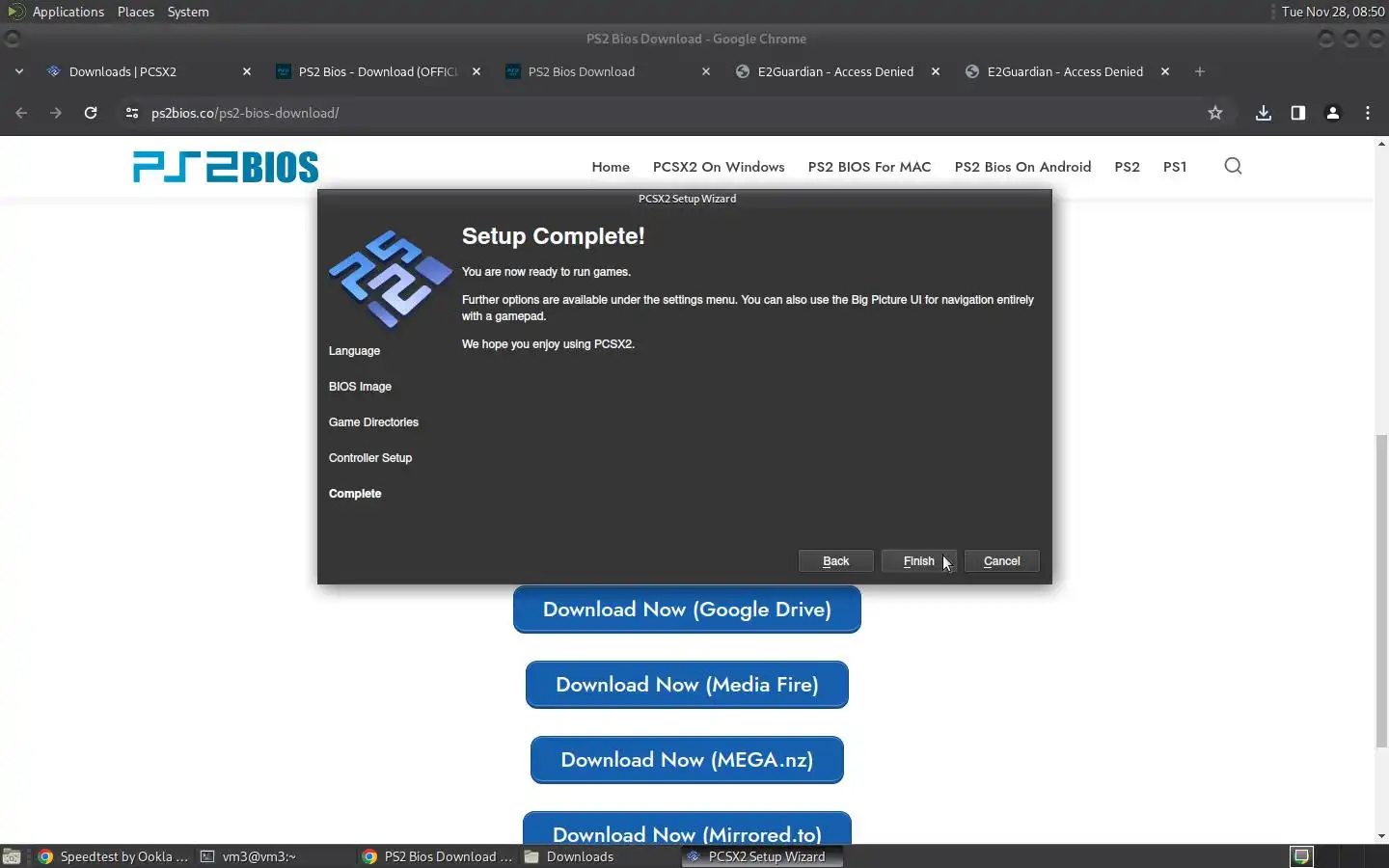
Task: Close the PS2 Bios - Download (OFFICIAL) tab
Action: [x=477, y=71]
